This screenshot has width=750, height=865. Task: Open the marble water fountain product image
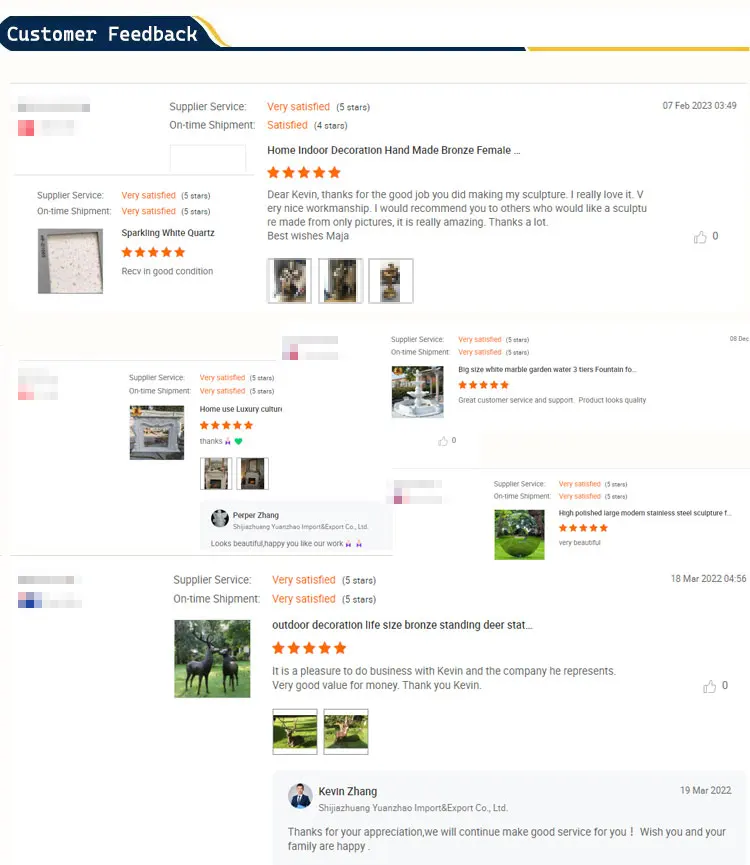417,392
